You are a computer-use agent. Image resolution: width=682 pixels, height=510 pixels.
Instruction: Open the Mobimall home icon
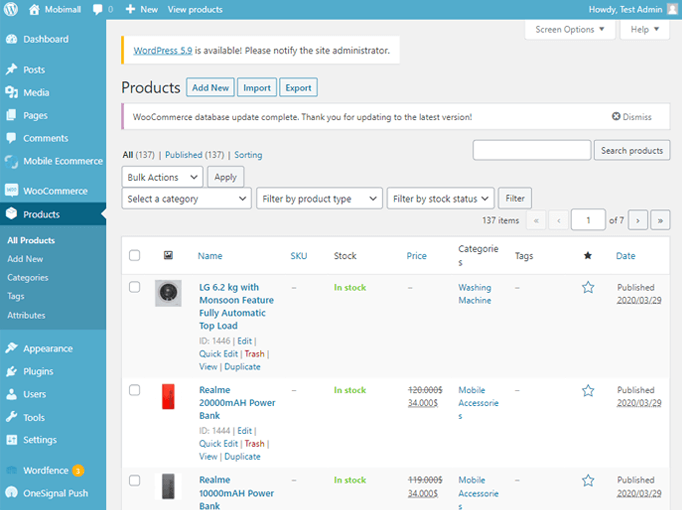tap(34, 9)
